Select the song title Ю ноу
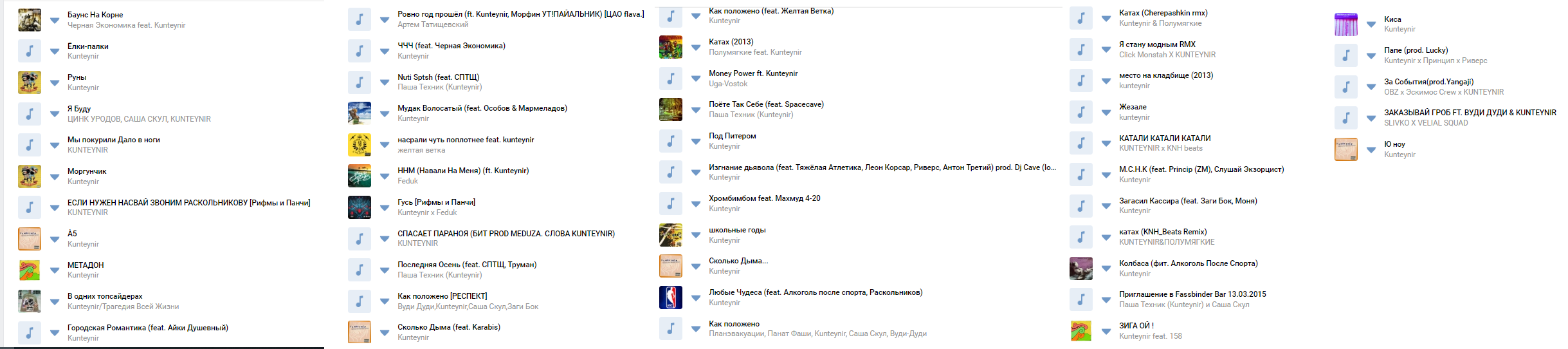The image size is (1568, 349). click(x=1394, y=144)
